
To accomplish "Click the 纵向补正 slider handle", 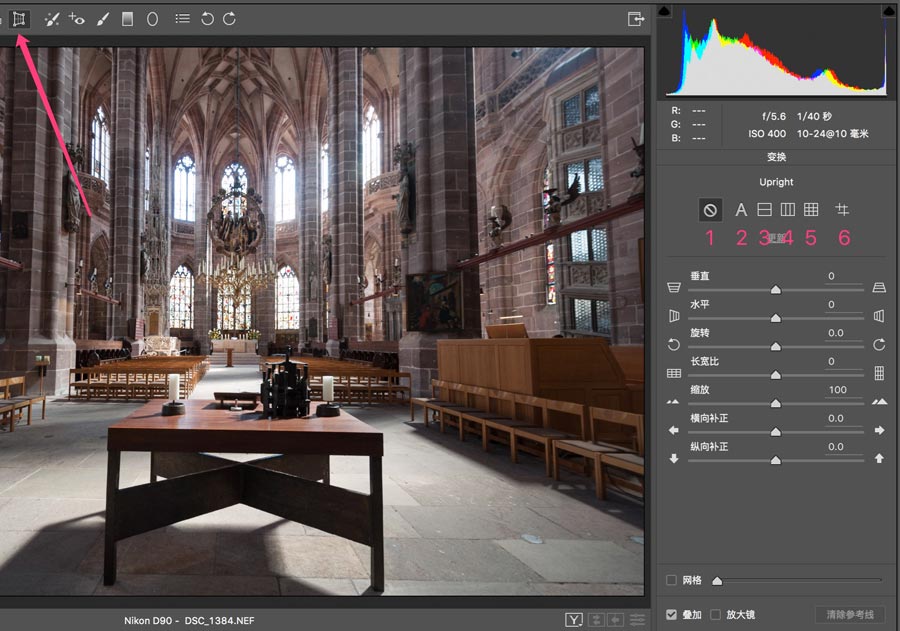I will pos(775,460).
